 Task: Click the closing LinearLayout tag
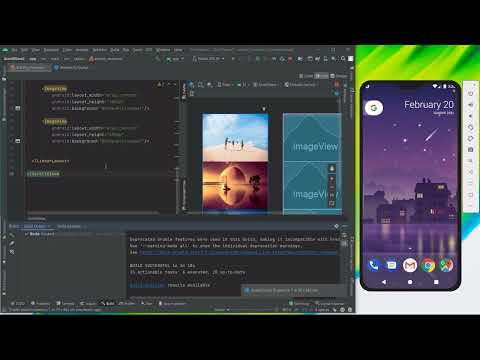tap(51, 161)
